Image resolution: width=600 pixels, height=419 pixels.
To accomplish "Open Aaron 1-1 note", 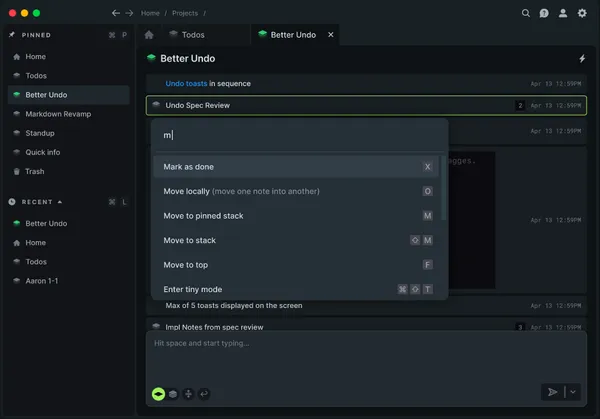I will coord(68,281).
